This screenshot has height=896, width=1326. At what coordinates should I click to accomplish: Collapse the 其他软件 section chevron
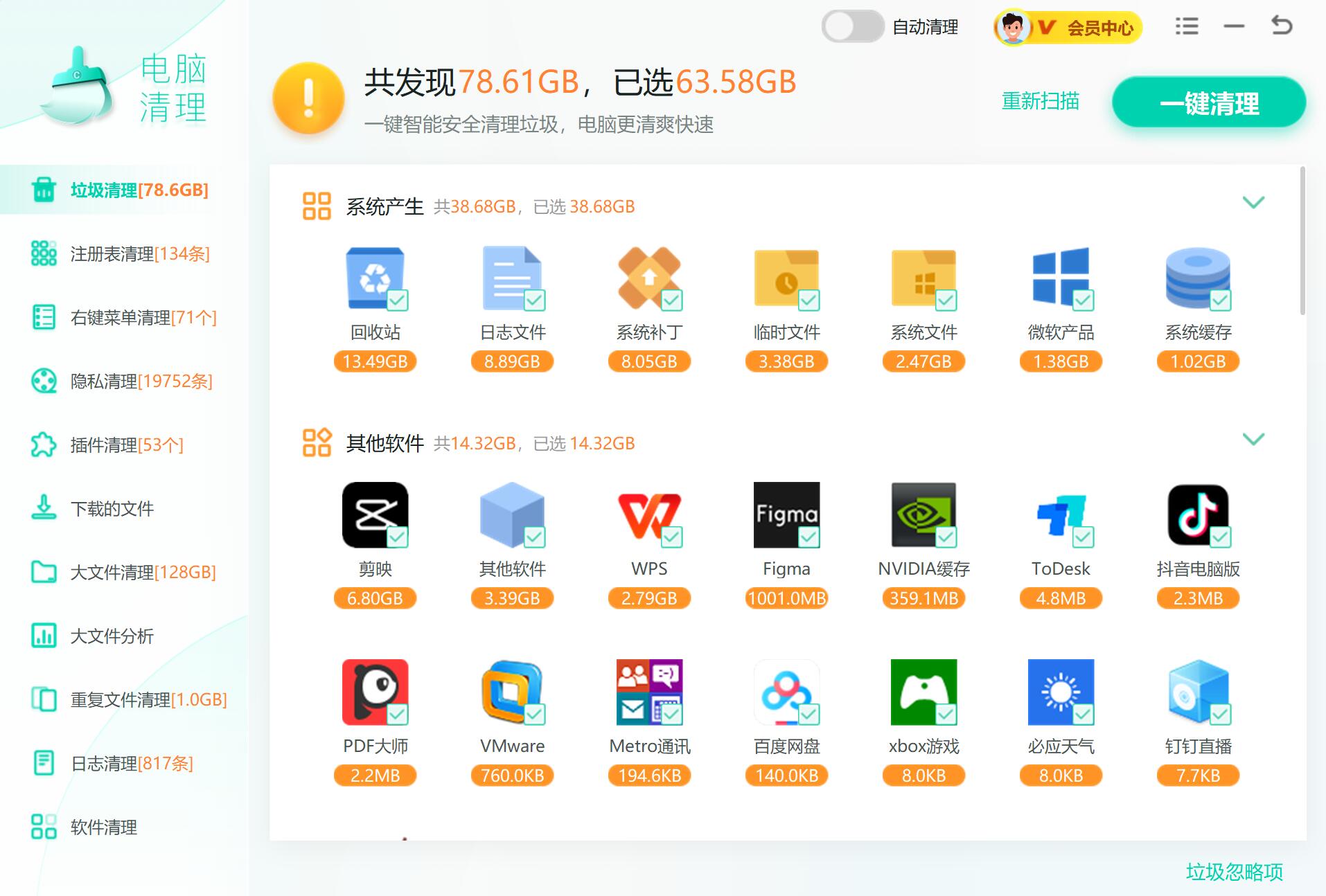pyautogui.click(x=1253, y=439)
